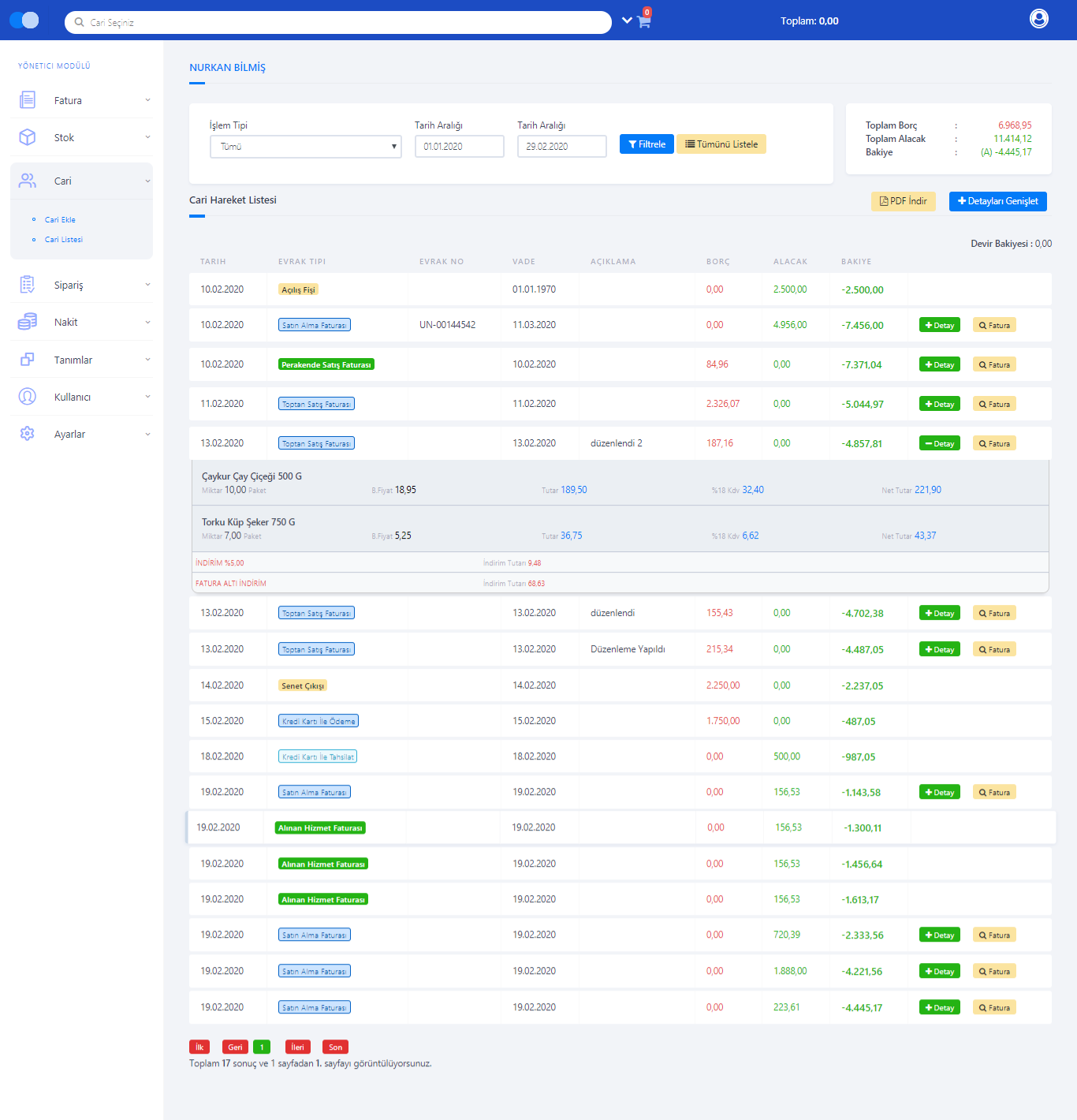Click the Tanımlar icon in sidebar
Viewport: 1077px width, 1120px height.
[28, 360]
